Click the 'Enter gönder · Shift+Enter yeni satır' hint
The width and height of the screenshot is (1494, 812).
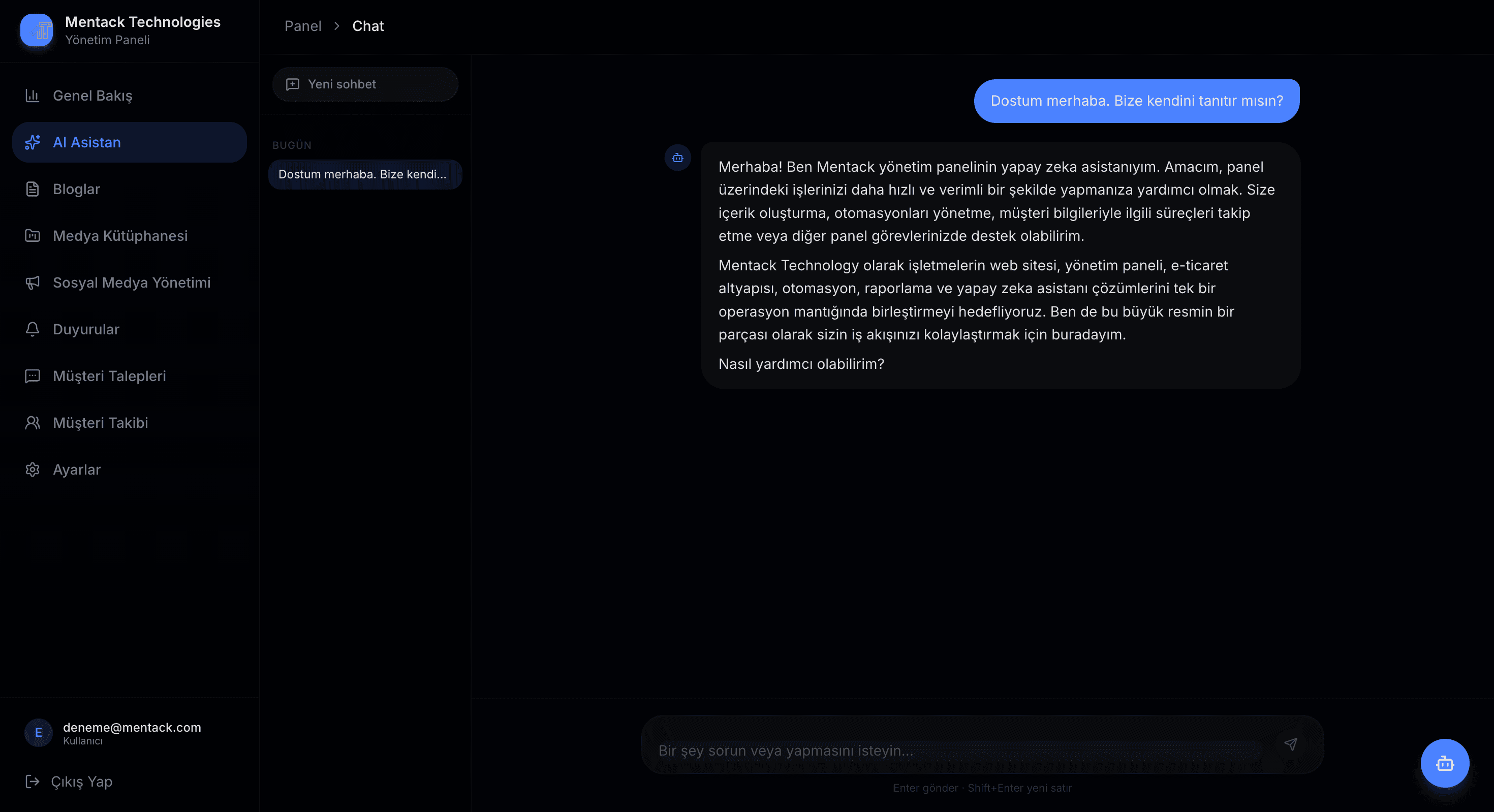[x=982, y=788]
